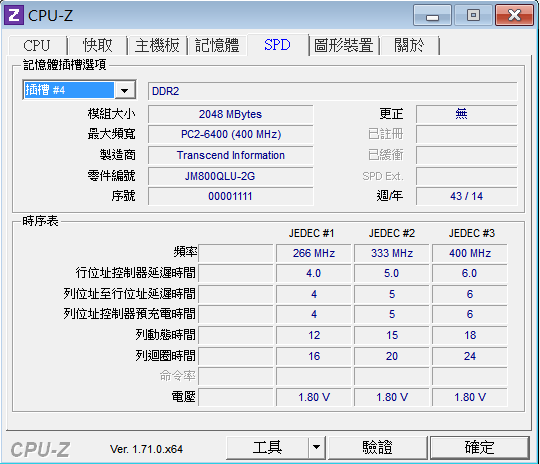Switch to the 主機板 mainboard tab

point(157,45)
